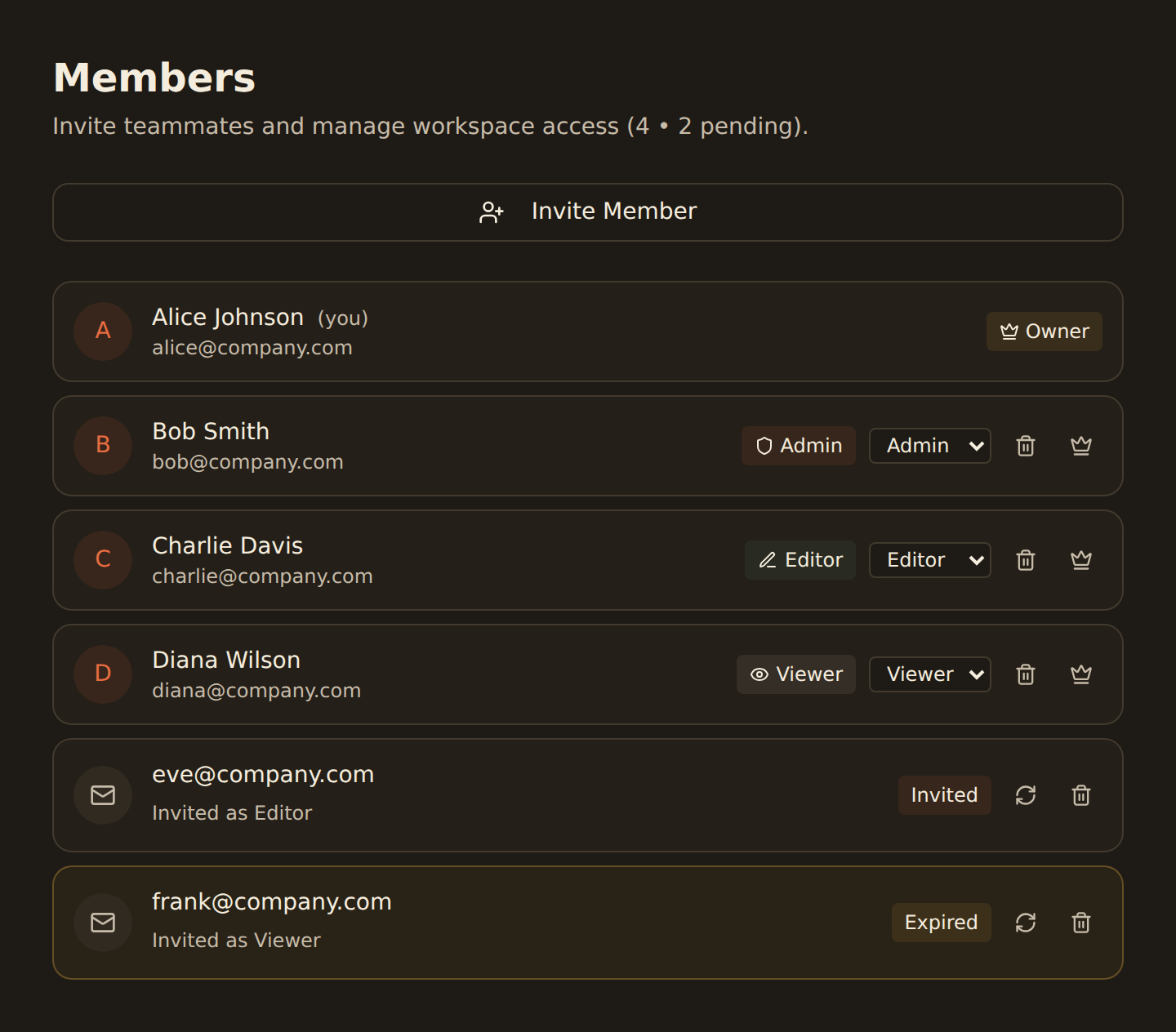This screenshot has height=1032, width=1176.
Task: Click the email diana@company.com
Action: pyautogui.click(x=256, y=691)
